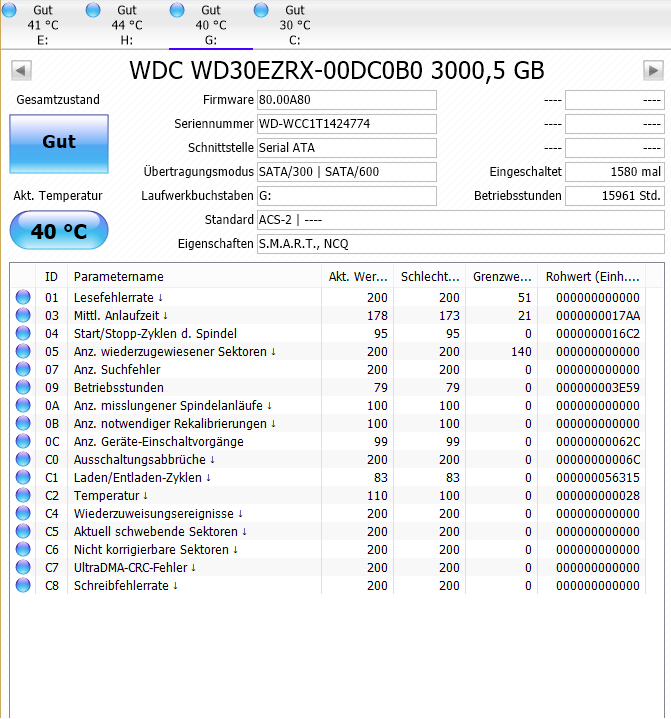Viewport: 671px width, 719px height.
Task: Click status orb of Mittl. Anlaufzeit row
Action: tap(23, 315)
